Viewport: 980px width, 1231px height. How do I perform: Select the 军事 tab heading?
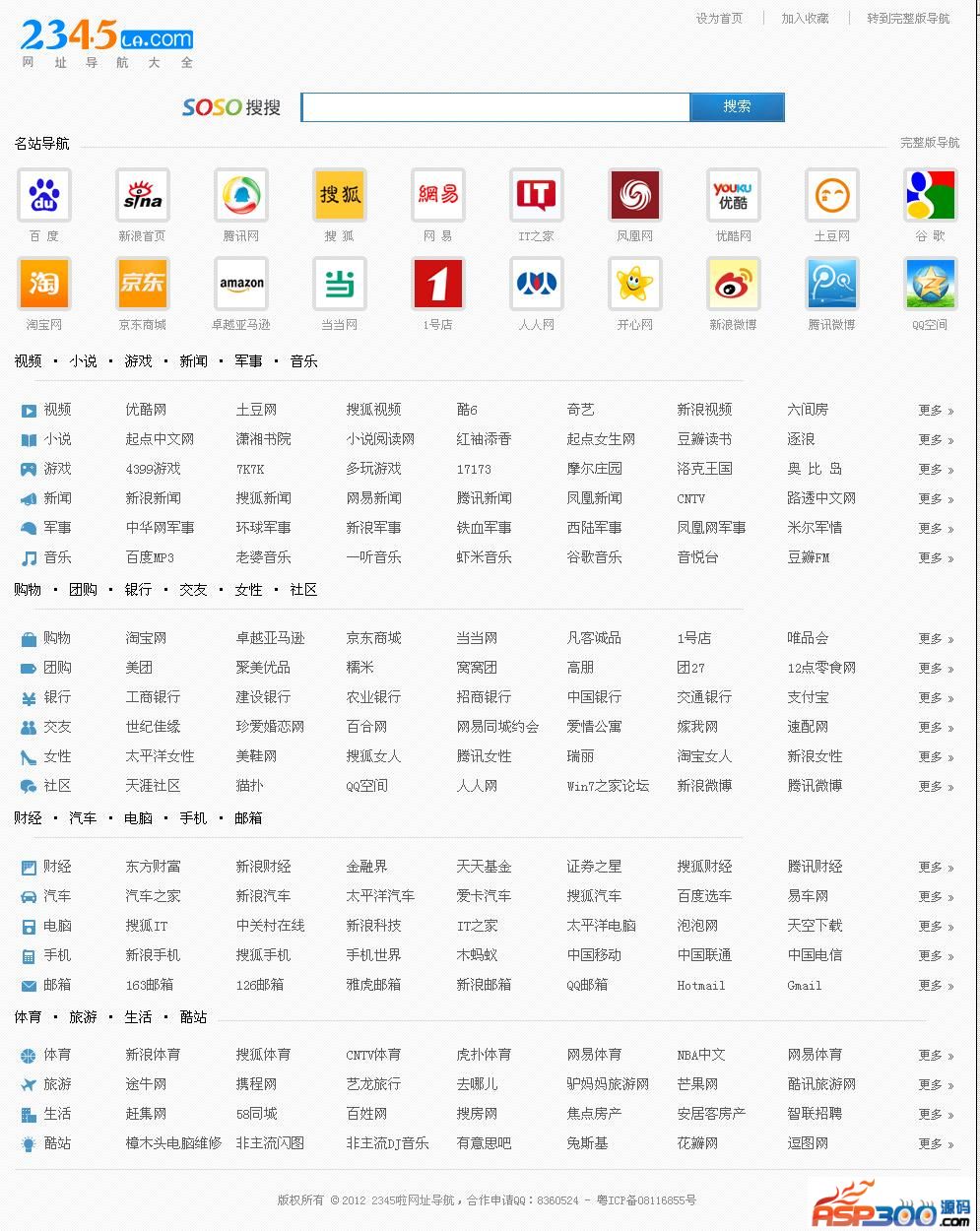pos(248,361)
